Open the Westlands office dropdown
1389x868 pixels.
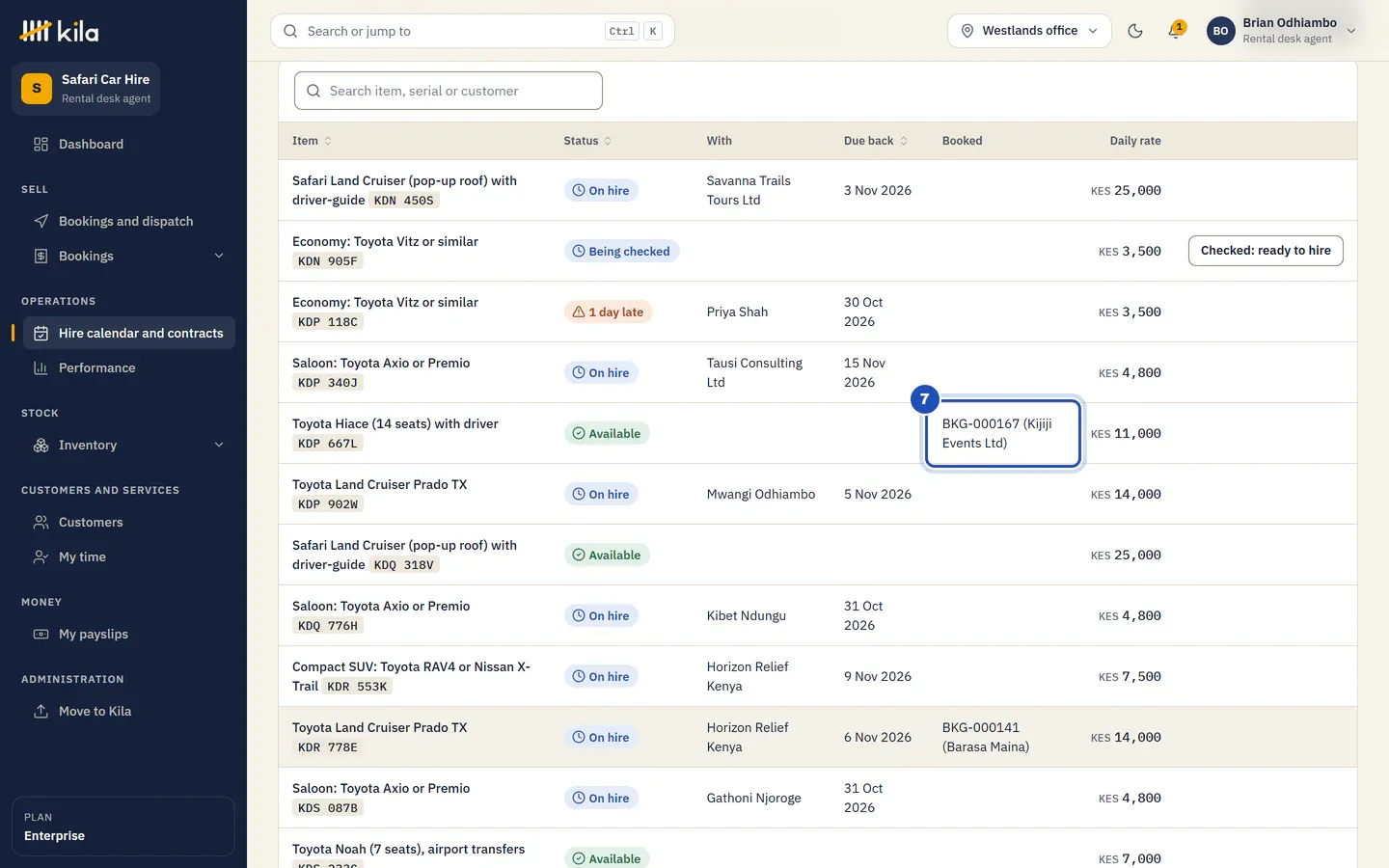click(1029, 31)
